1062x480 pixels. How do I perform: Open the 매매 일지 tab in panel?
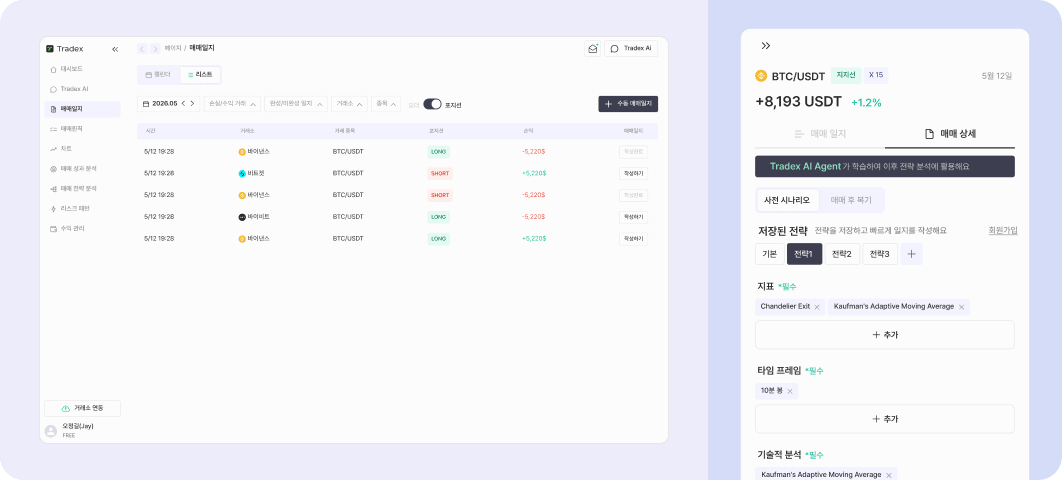(820, 134)
